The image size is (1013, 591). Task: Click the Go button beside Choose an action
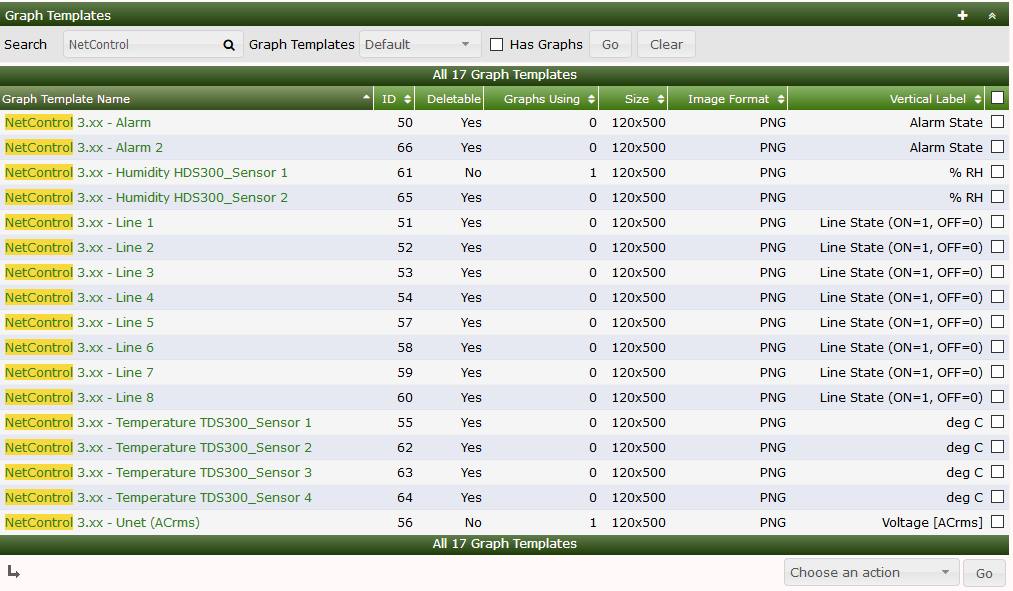point(984,573)
